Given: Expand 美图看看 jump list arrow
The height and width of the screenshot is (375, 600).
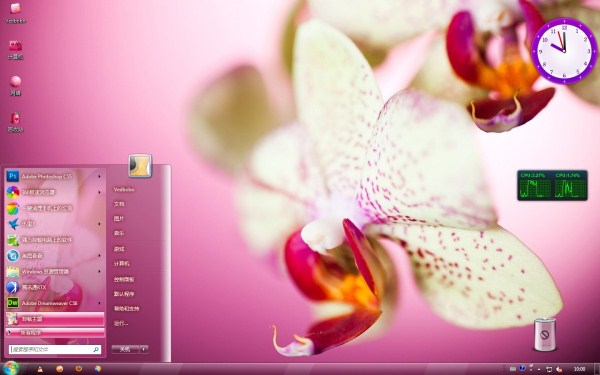Looking at the screenshot, I should click(x=99, y=256).
